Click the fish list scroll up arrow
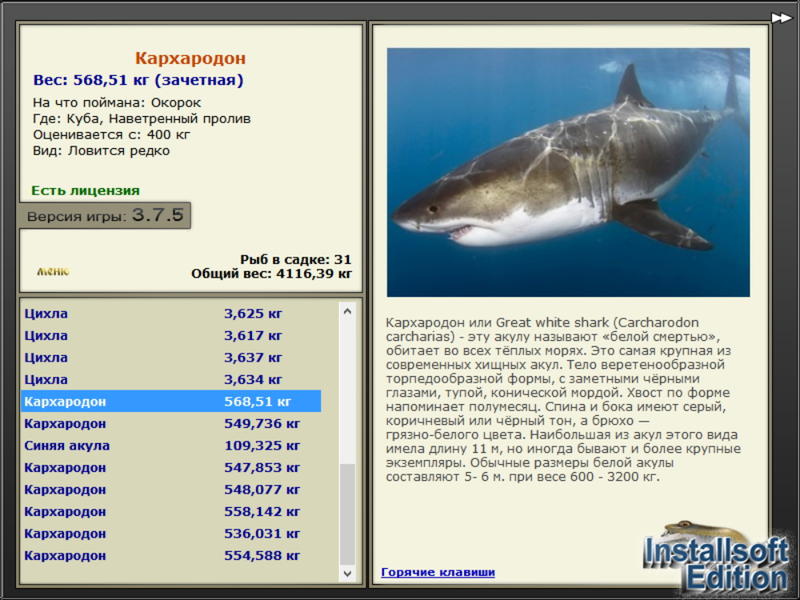 click(x=347, y=311)
